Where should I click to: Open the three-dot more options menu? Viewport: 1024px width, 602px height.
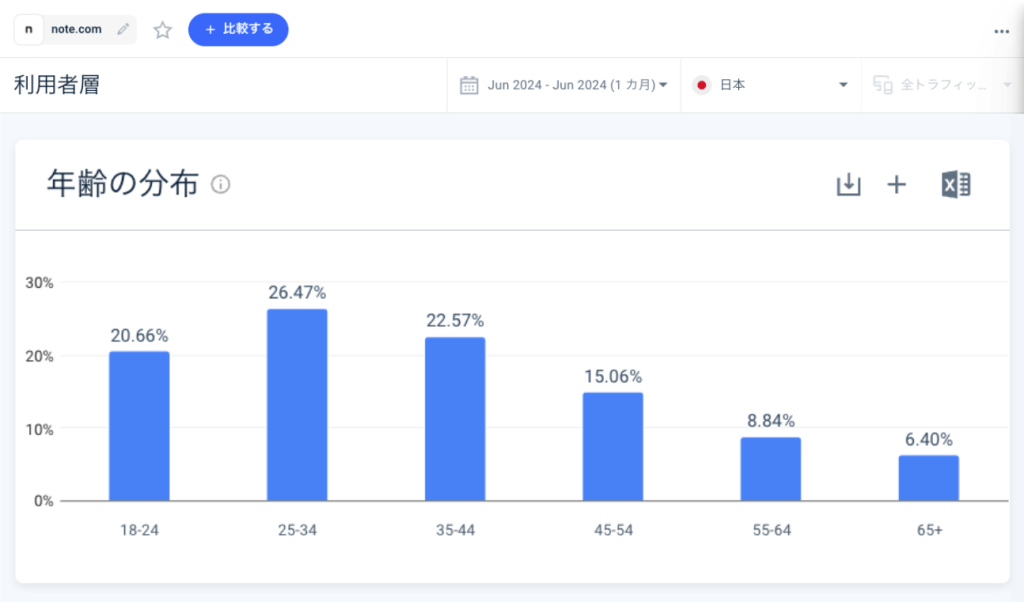(x=1001, y=31)
